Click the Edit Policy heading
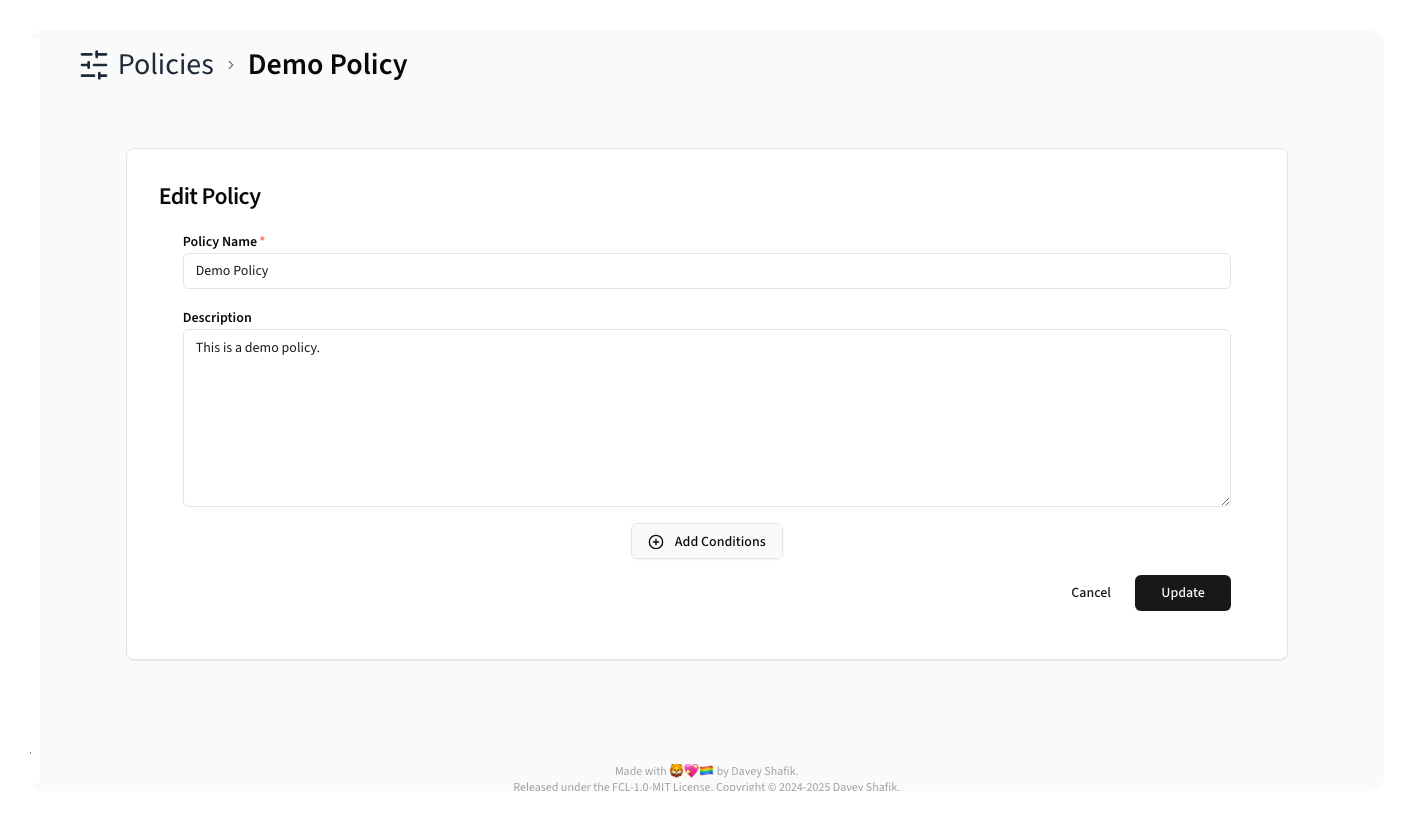 pyautogui.click(x=210, y=196)
